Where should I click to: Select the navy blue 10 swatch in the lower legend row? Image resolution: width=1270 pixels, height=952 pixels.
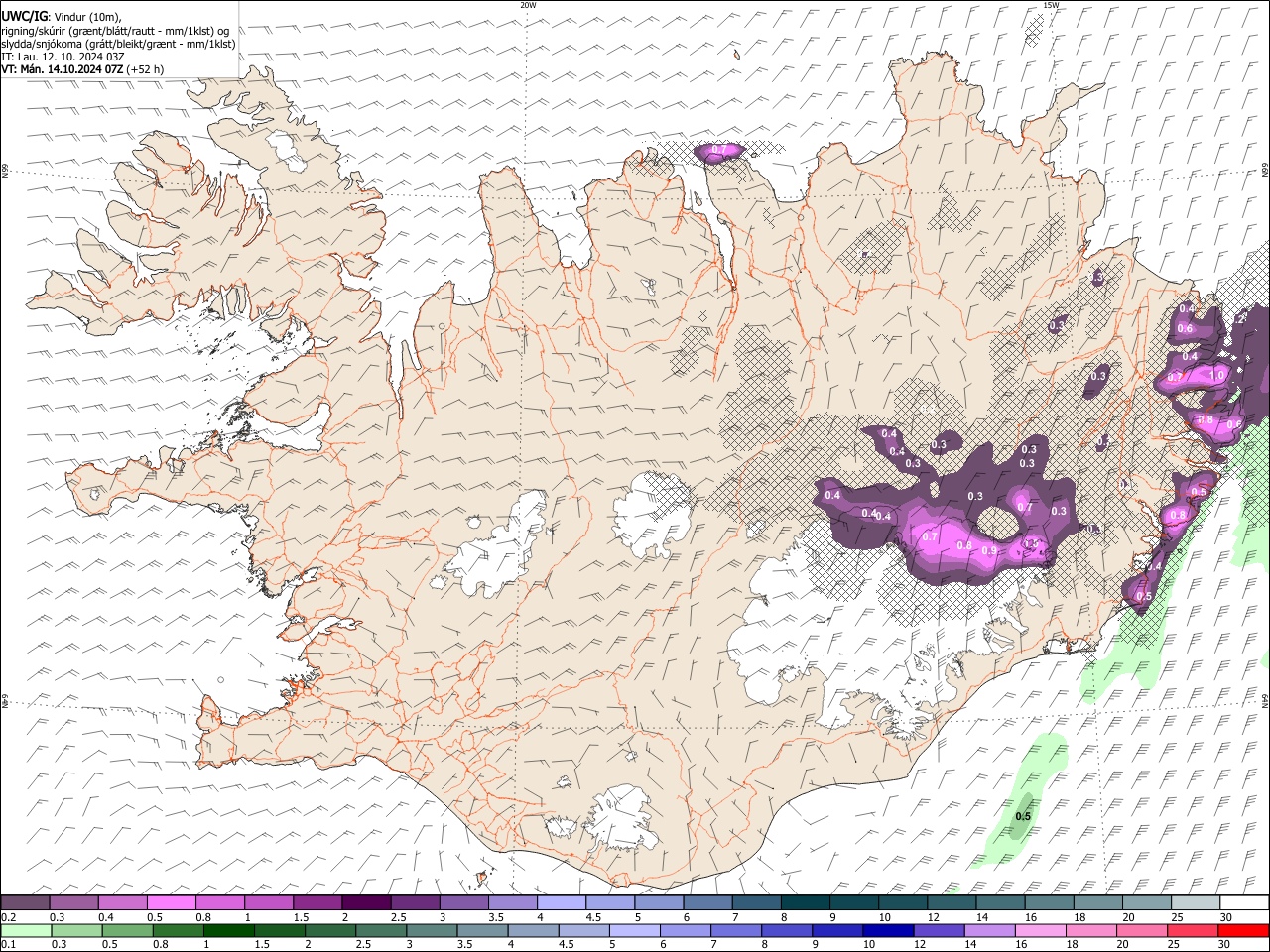point(889,931)
